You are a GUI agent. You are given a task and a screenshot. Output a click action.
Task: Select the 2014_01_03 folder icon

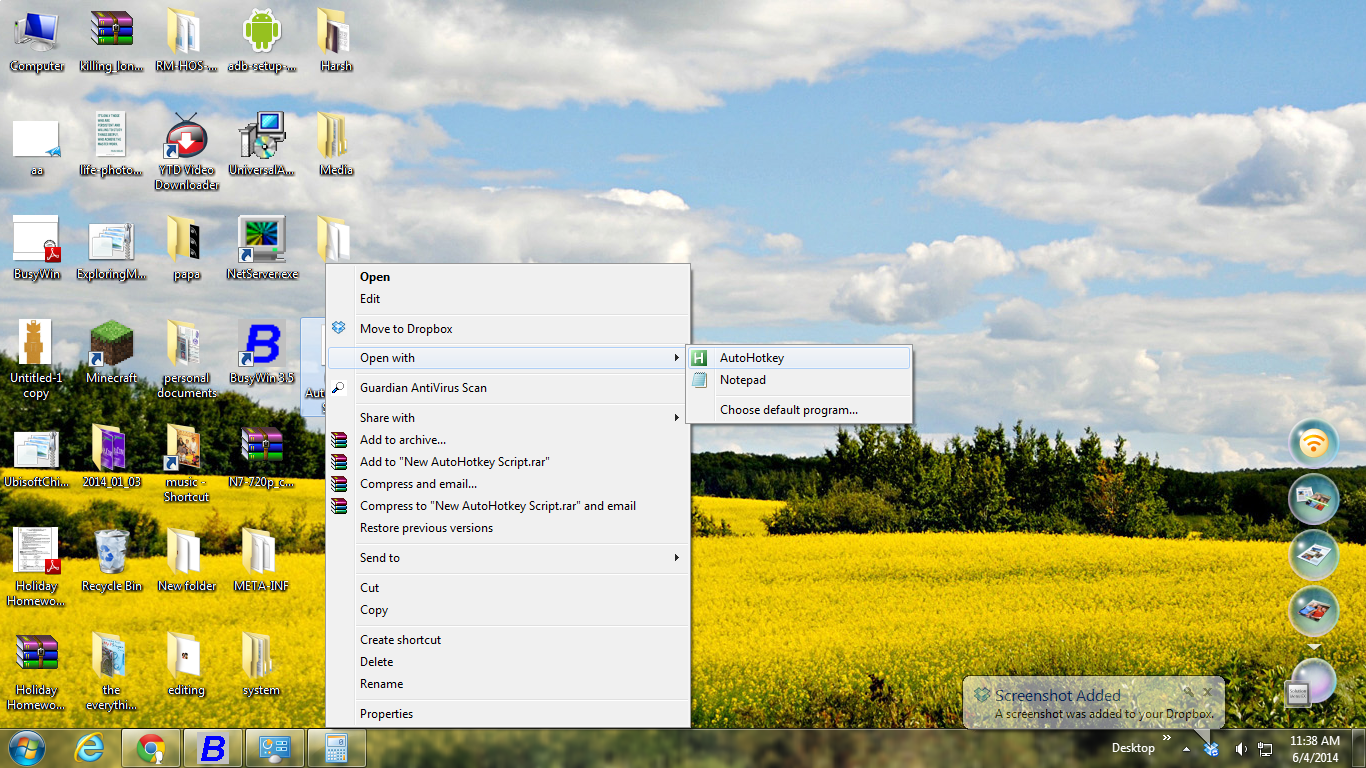coord(111,457)
